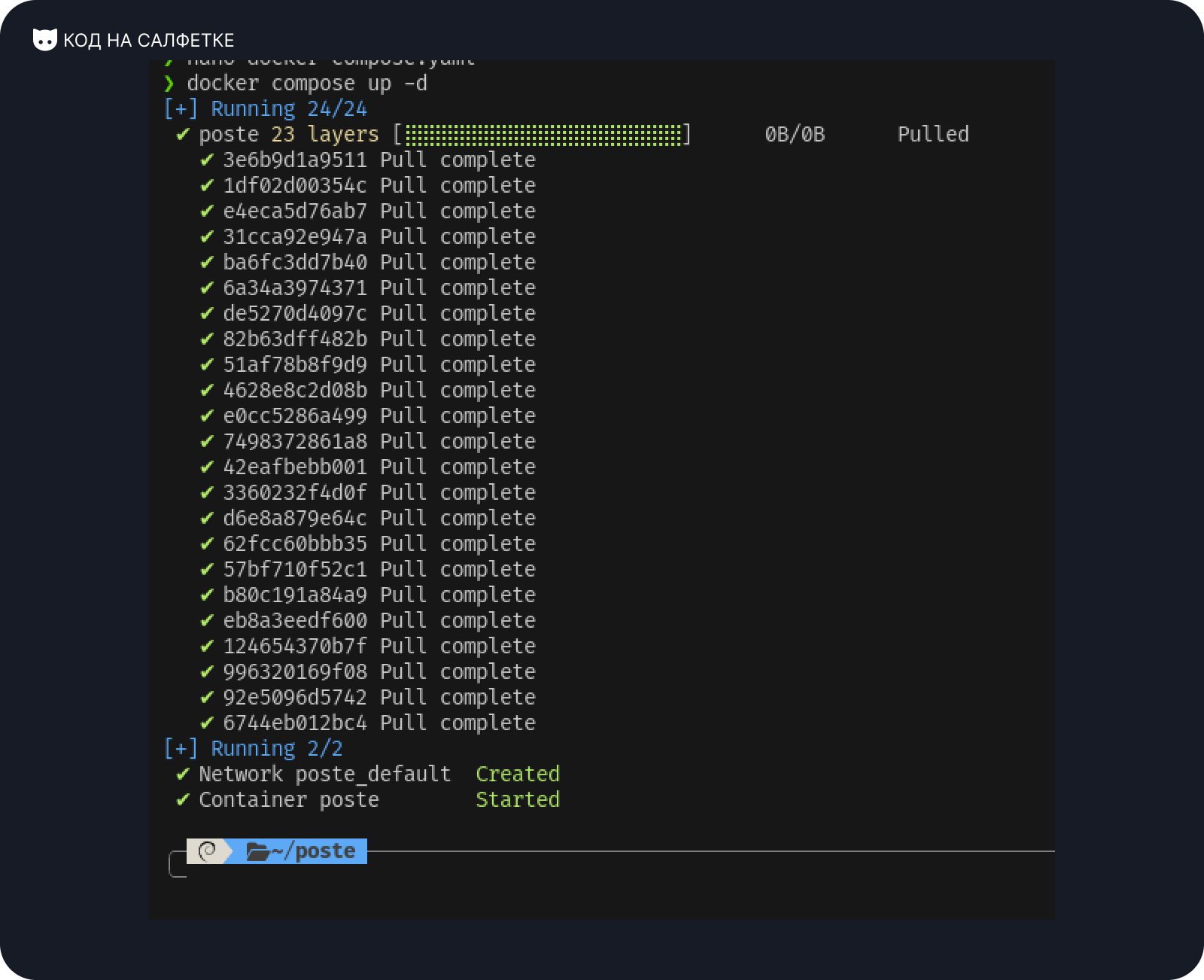The image size is (1204, 980).
Task: Click layer hash 92e5096d5742
Action: (x=295, y=697)
